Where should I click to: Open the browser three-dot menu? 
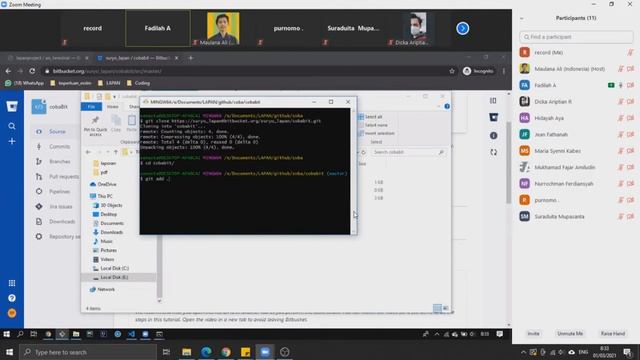(x=504, y=71)
